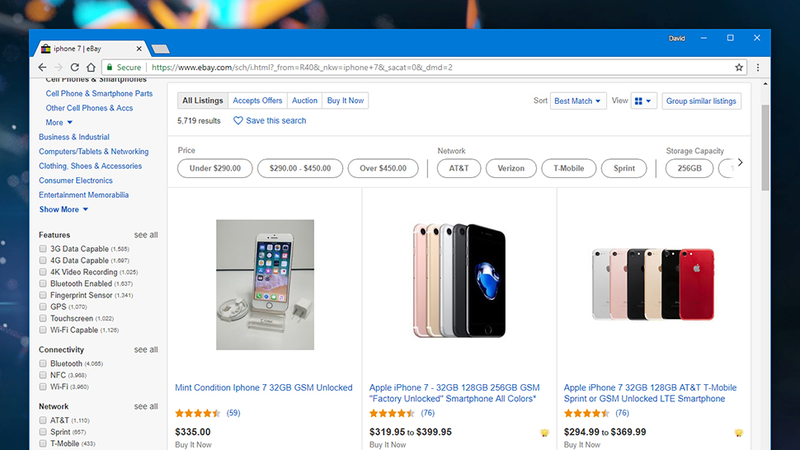Image resolution: width=800 pixels, height=450 pixels.
Task: Bookmark this page with the star icon
Action: tap(738, 67)
